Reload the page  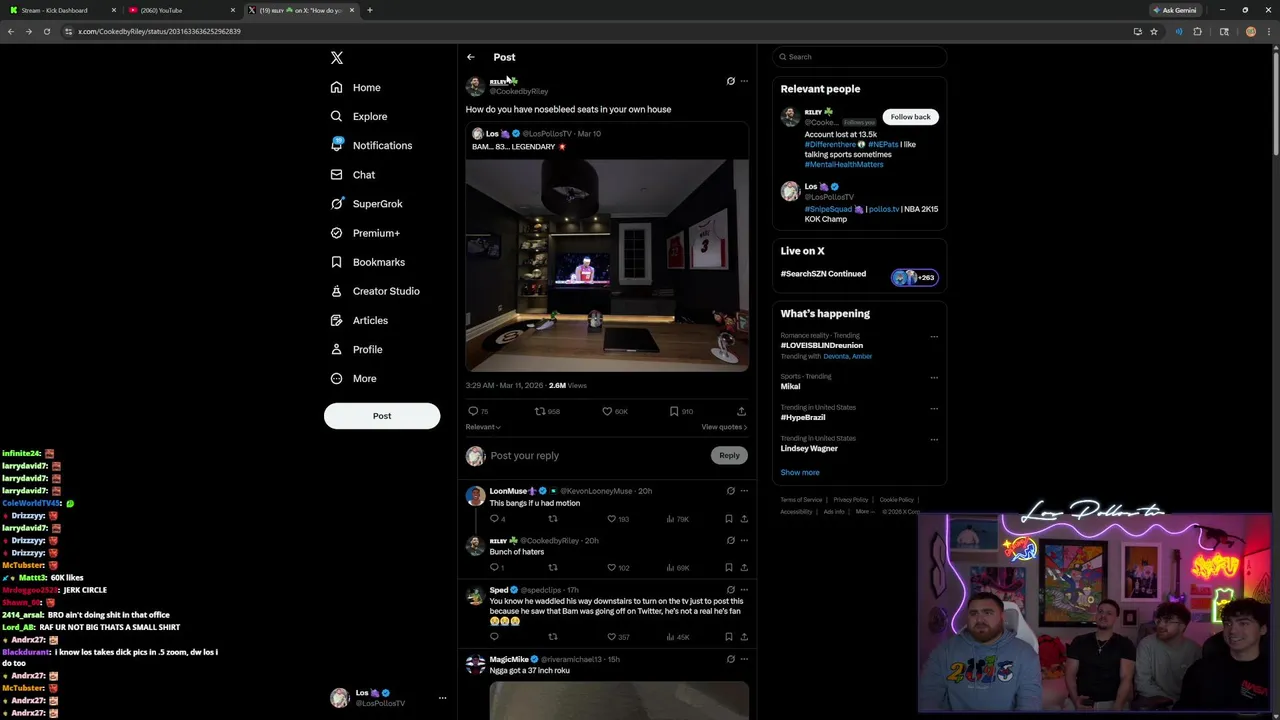tap(46, 31)
